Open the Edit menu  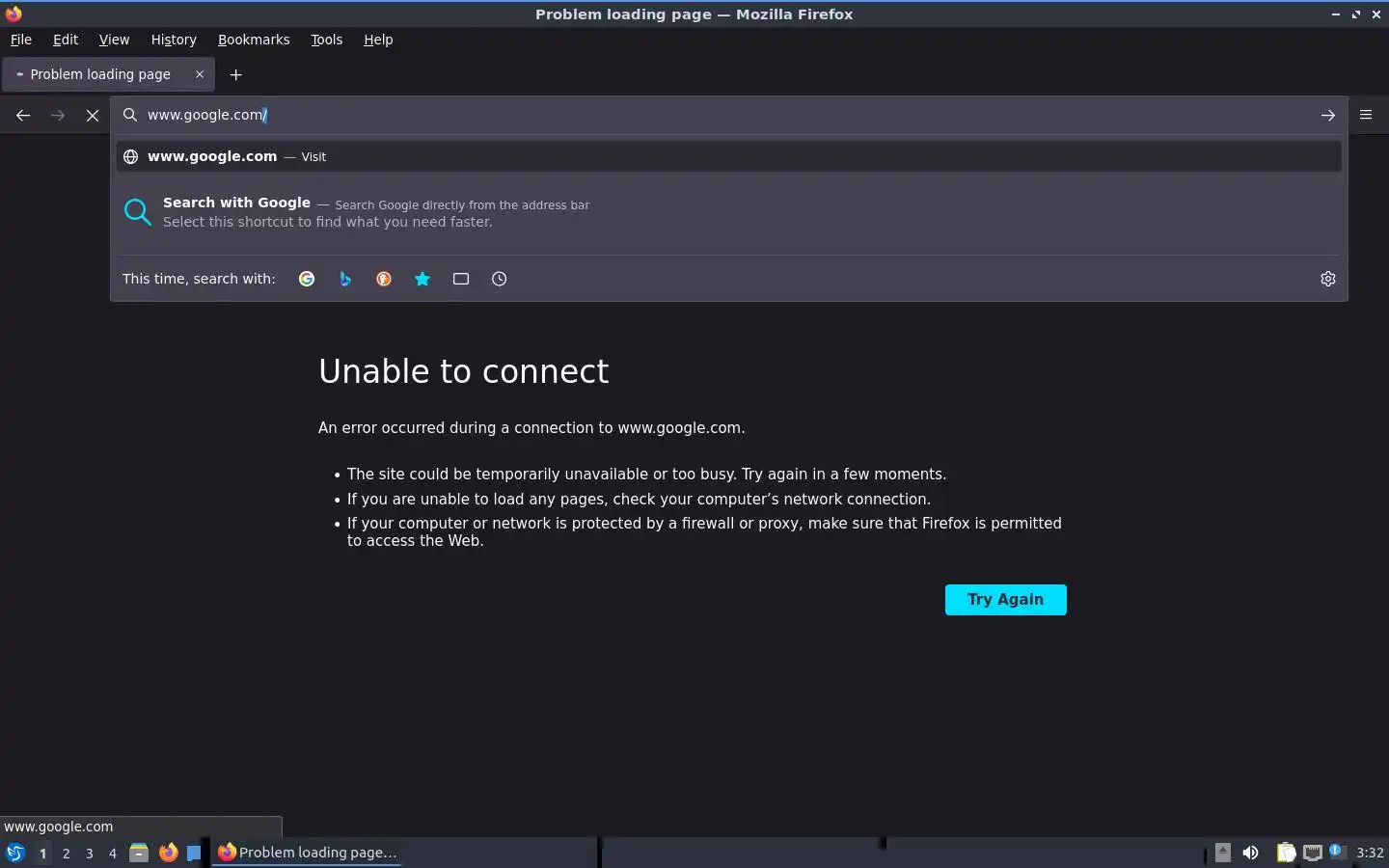pos(66,40)
